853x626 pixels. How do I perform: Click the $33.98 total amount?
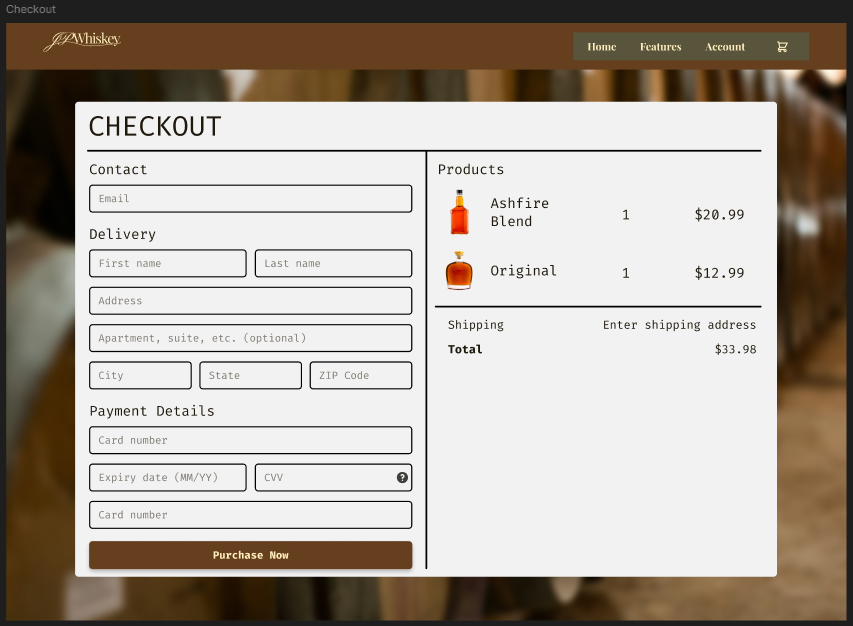[x=735, y=349]
